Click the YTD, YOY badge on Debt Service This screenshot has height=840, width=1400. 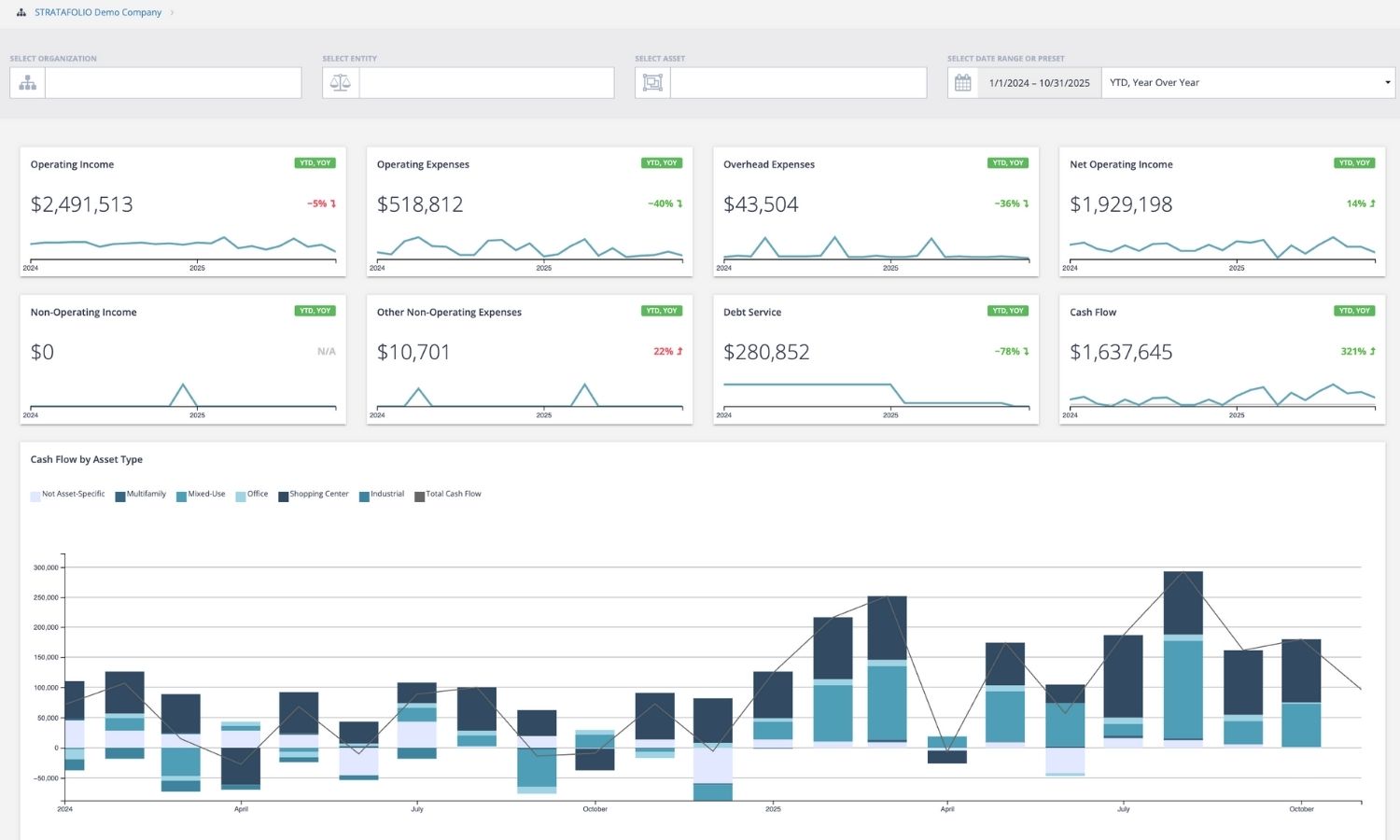coord(1007,311)
